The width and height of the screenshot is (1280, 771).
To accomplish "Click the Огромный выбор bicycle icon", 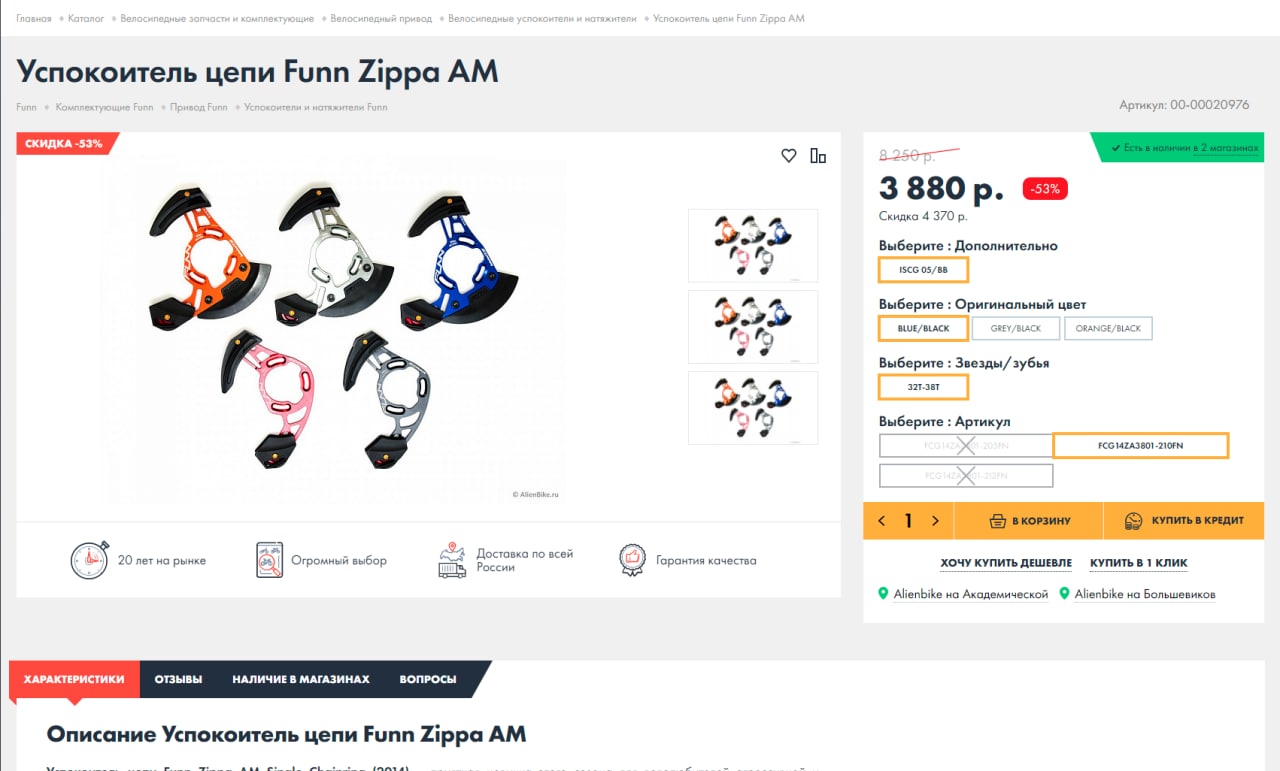I will (x=269, y=560).
